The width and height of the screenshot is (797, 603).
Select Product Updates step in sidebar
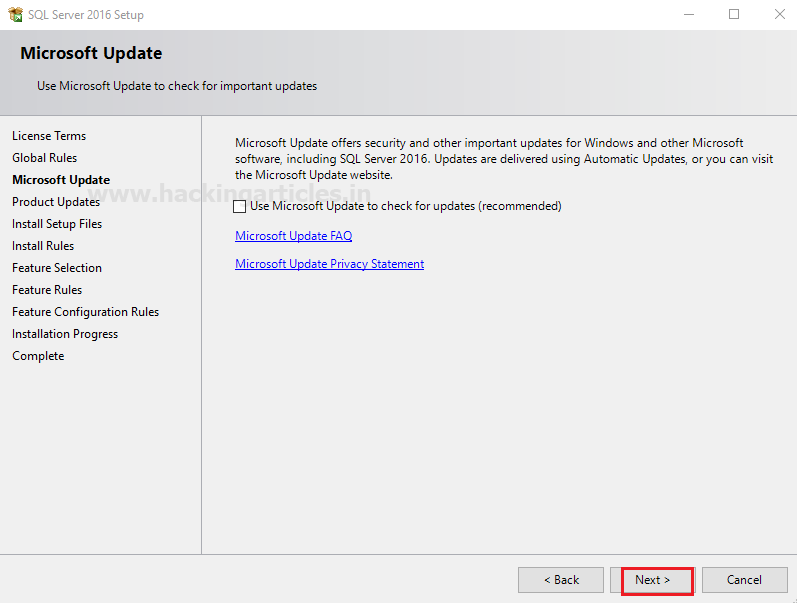pyautogui.click(x=56, y=202)
